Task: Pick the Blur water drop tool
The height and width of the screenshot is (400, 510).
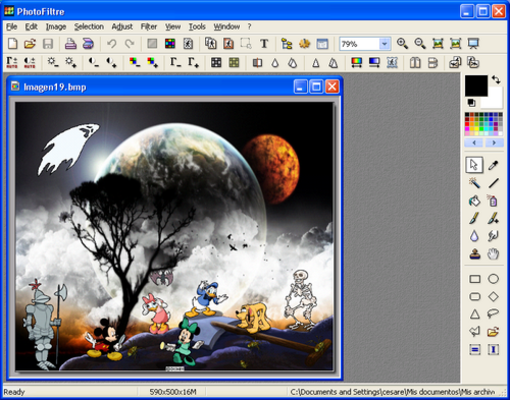Action: point(474,236)
